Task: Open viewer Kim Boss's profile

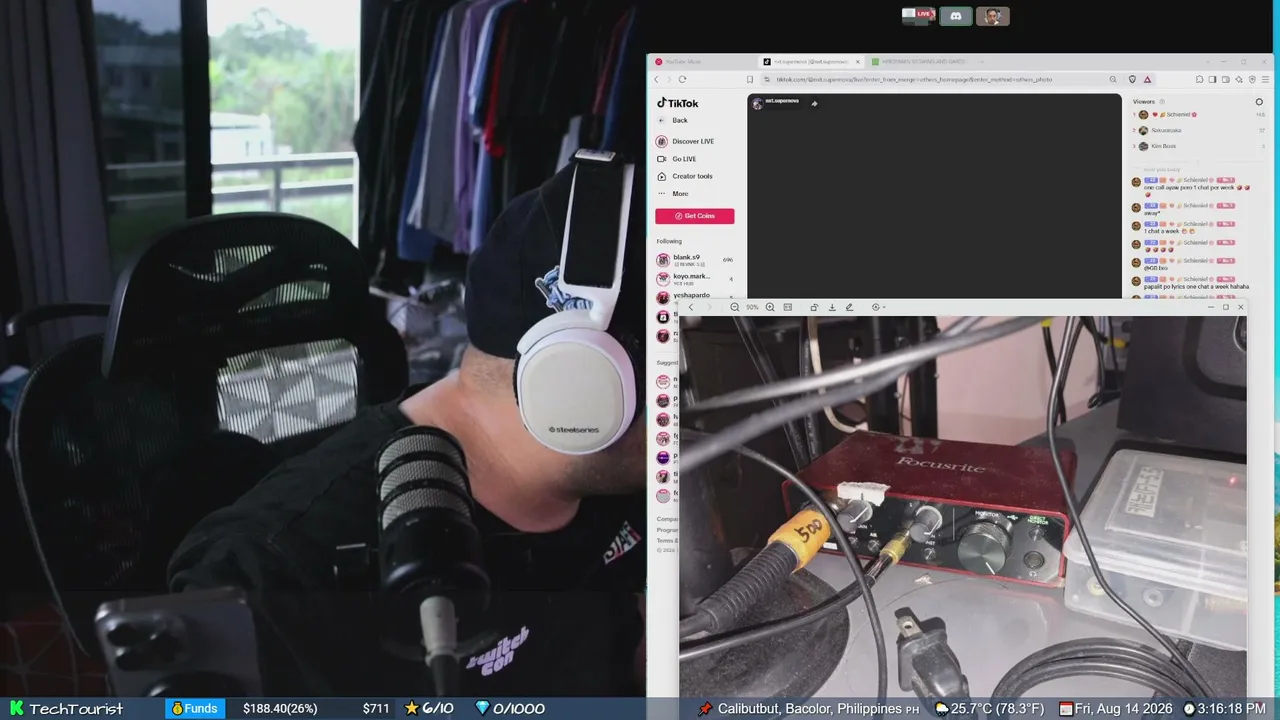Action: (1200, 146)
